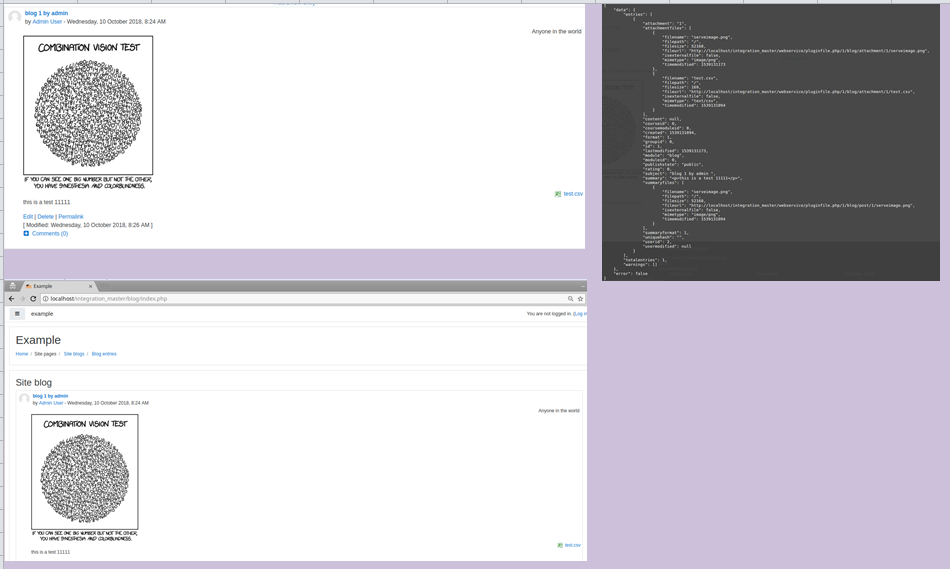This screenshot has height=569, width=950.
Task: Click the '"subject": "blog 1 by admin"' JSON line
Action: [679, 174]
